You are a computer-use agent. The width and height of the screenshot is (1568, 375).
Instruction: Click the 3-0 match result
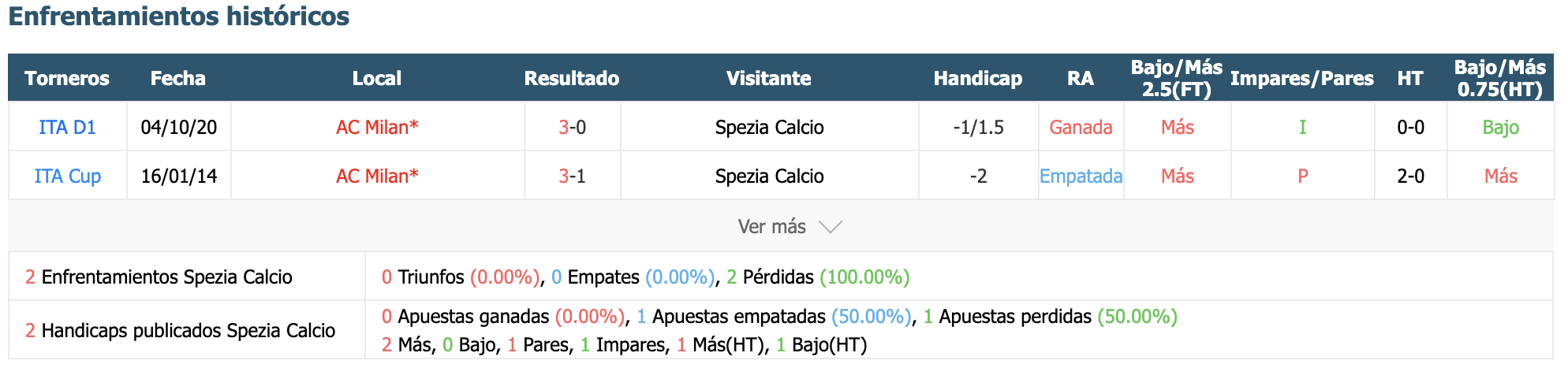572,127
